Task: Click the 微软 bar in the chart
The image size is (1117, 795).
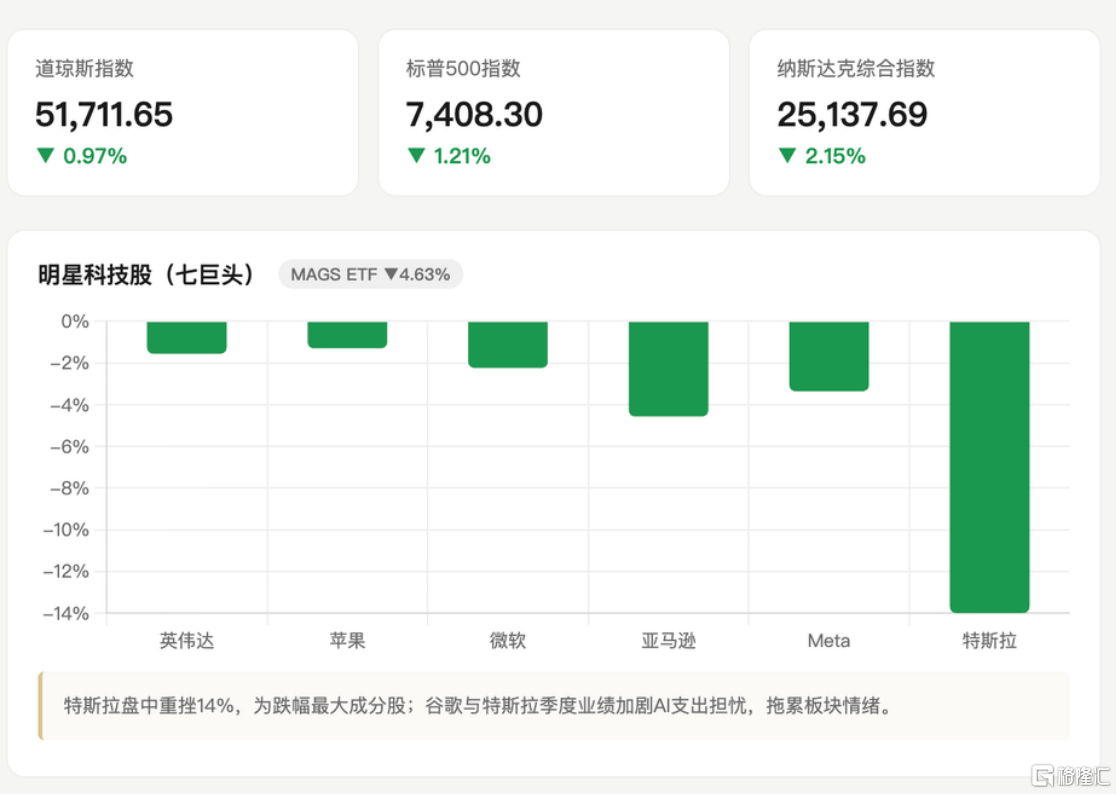Action: pos(507,345)
